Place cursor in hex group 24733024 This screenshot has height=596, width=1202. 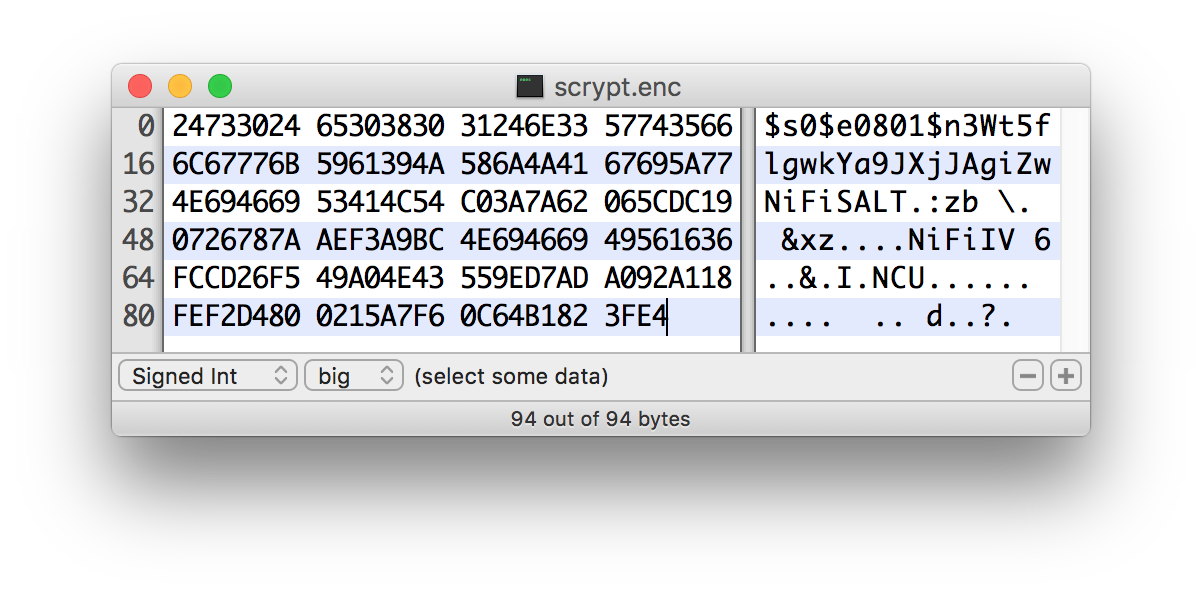pyautogui.click(x=235, y=127)
